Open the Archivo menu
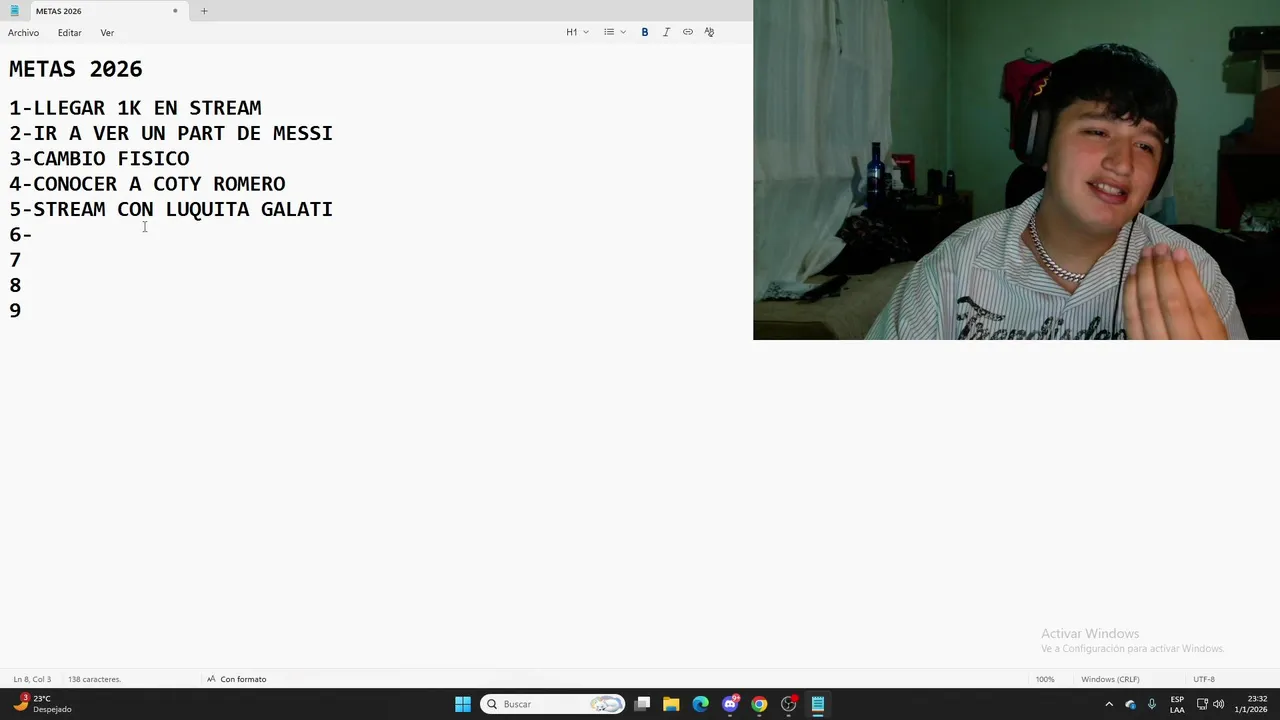The height and width of the screenshot is (720, 1280). pos(24,33)
